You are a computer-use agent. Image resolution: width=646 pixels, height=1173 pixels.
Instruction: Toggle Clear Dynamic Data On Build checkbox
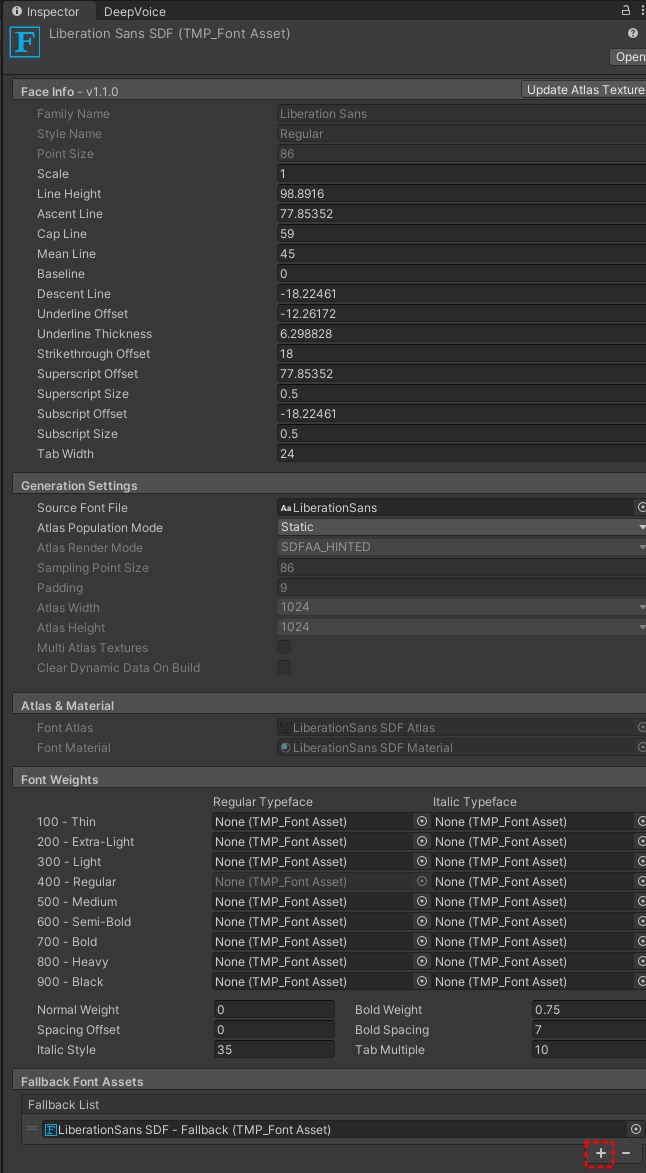pyautogui.click(x=284, y=667)
